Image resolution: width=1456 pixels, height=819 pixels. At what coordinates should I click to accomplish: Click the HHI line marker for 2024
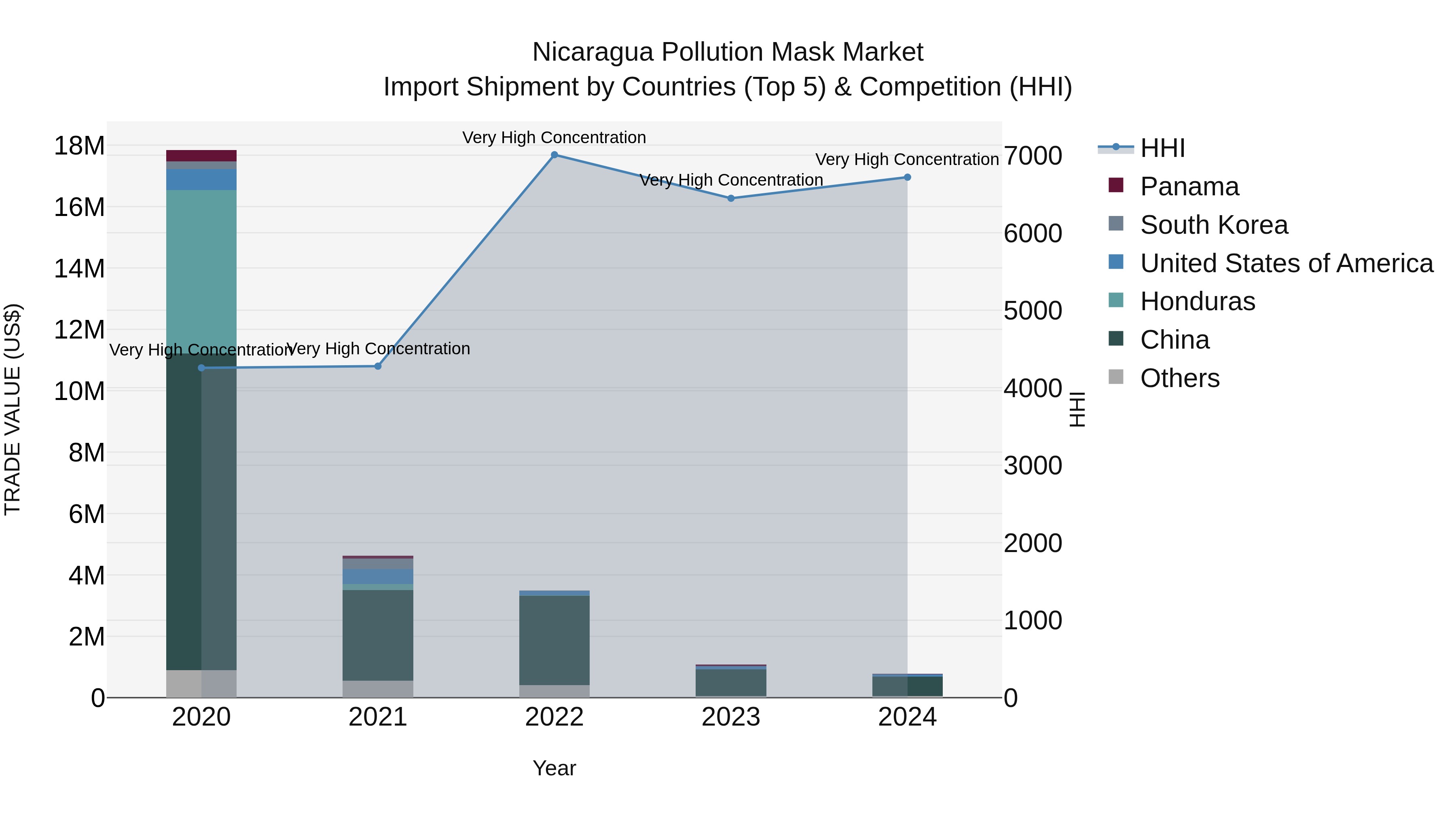coord(908,178)
